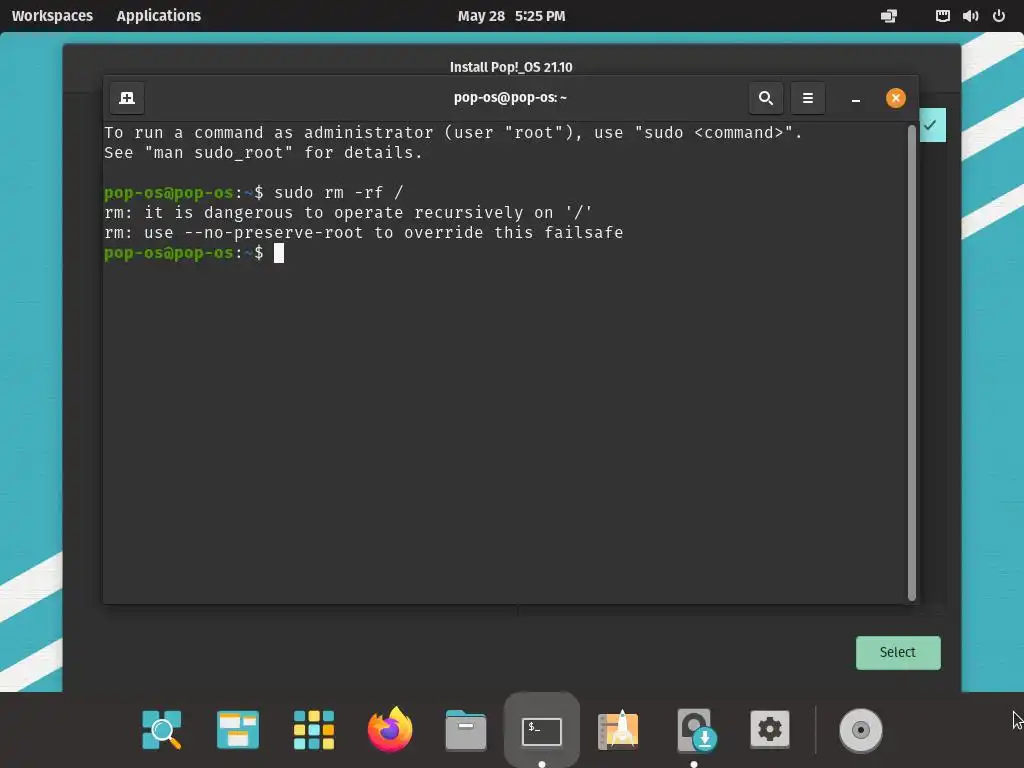Open the Files manager from the dock

point(466,729)
